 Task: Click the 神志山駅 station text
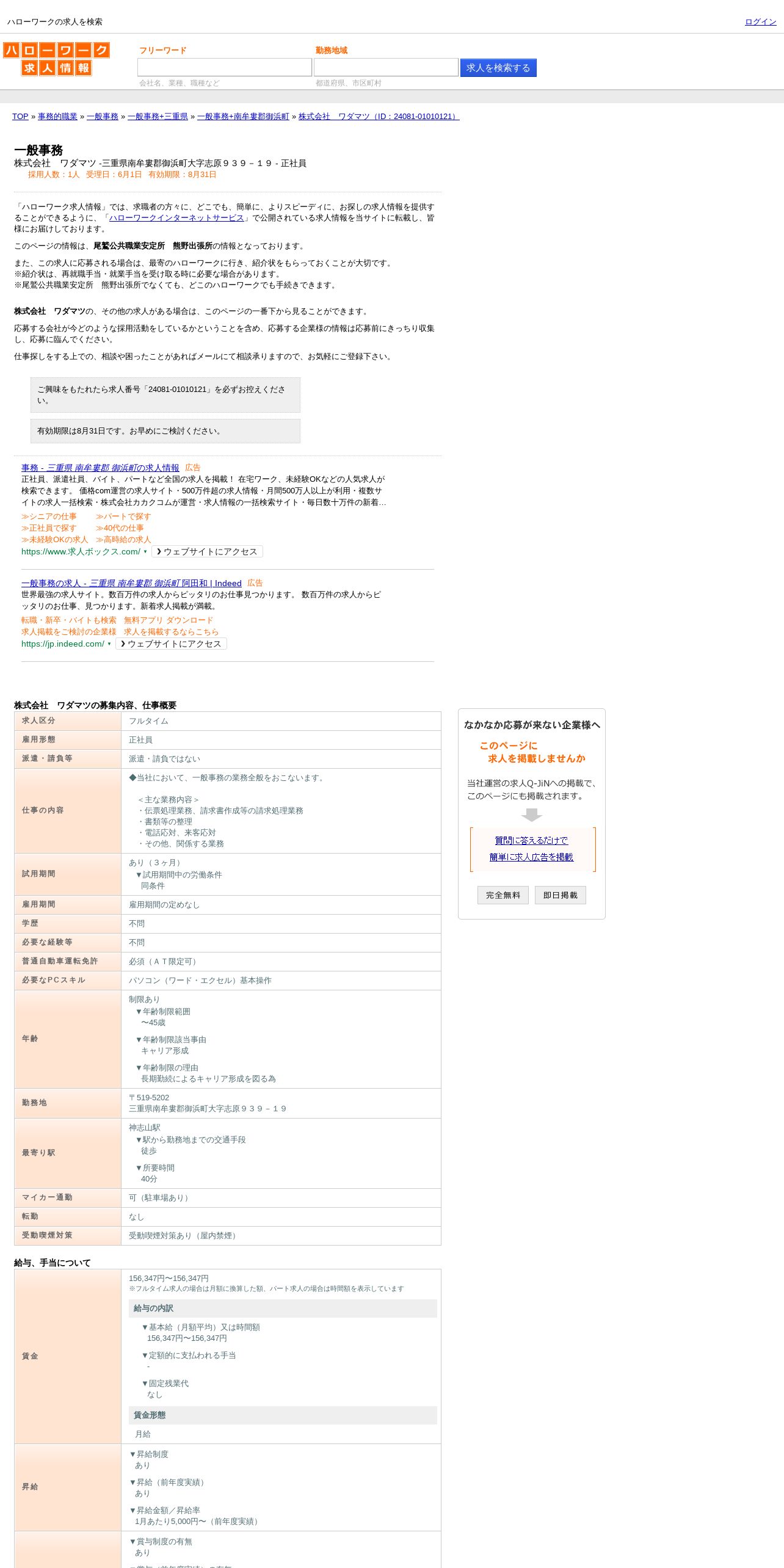click(145, 1128)
